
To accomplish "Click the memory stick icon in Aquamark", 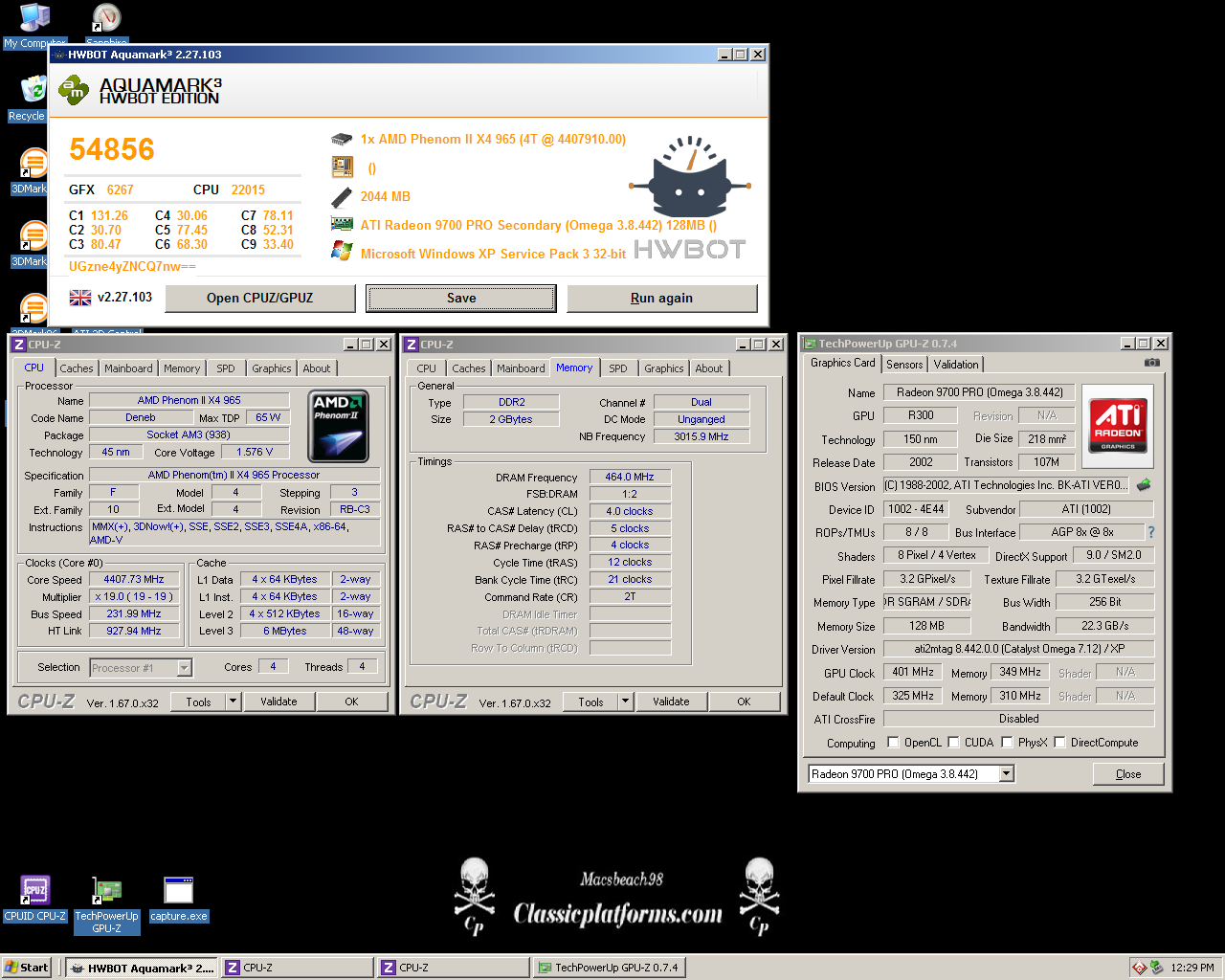I will click(x=342, y=197).
